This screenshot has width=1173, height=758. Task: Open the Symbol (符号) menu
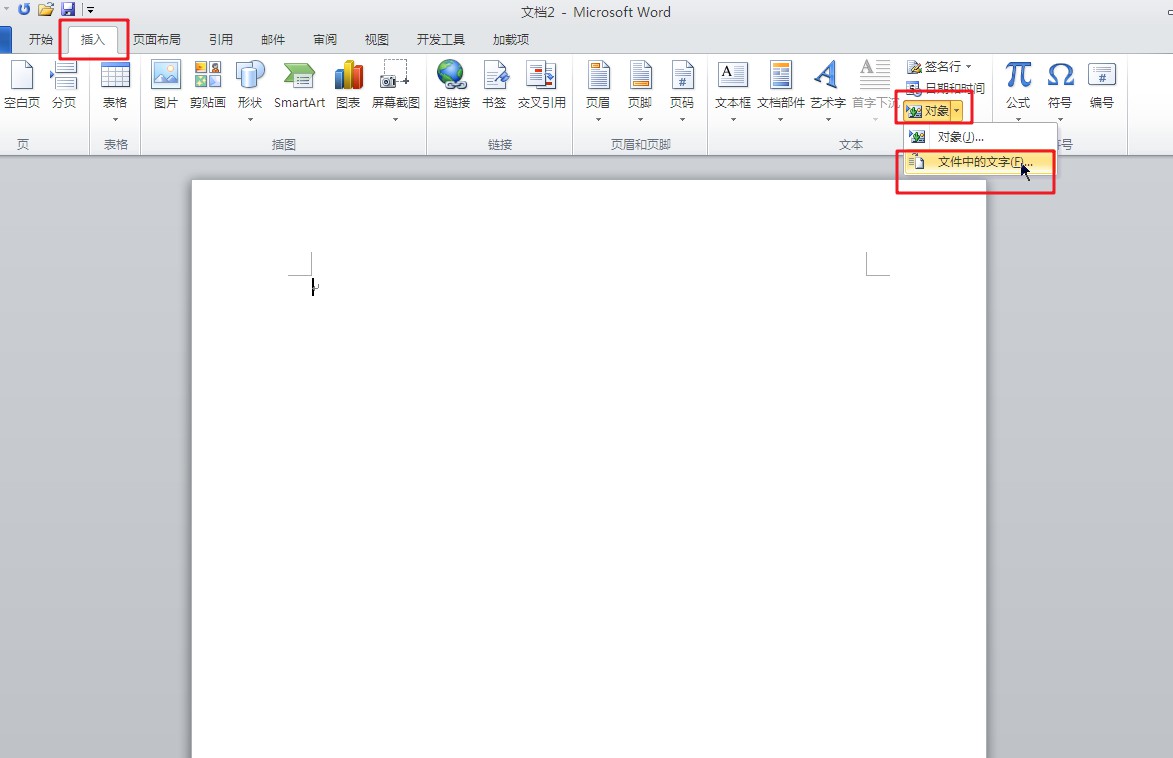pyautogui.click(x=1060, y=91)
